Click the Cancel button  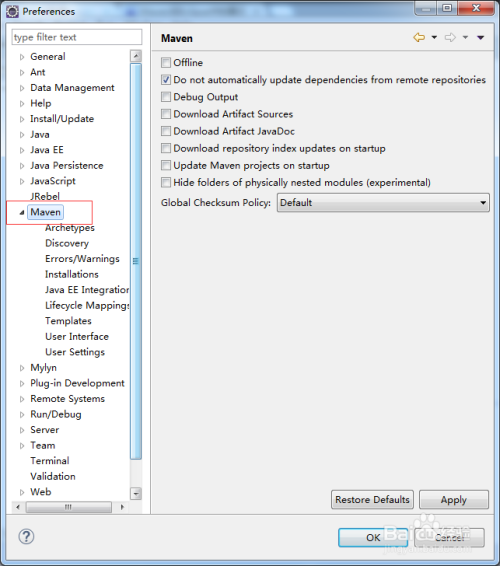click(449, 538)
